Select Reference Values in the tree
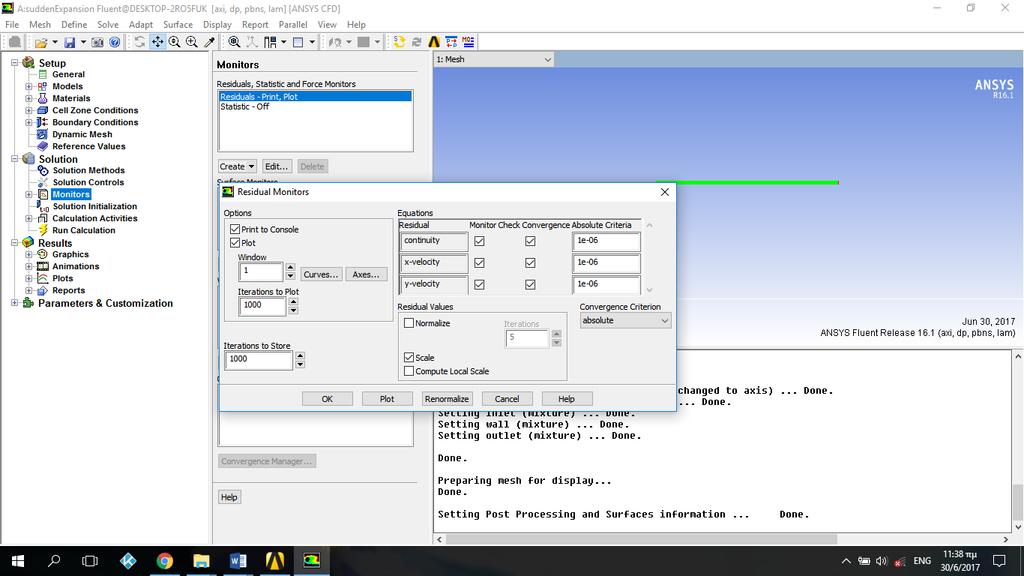Viewport: 1024px width, 576px height. [x=89, y=146]
